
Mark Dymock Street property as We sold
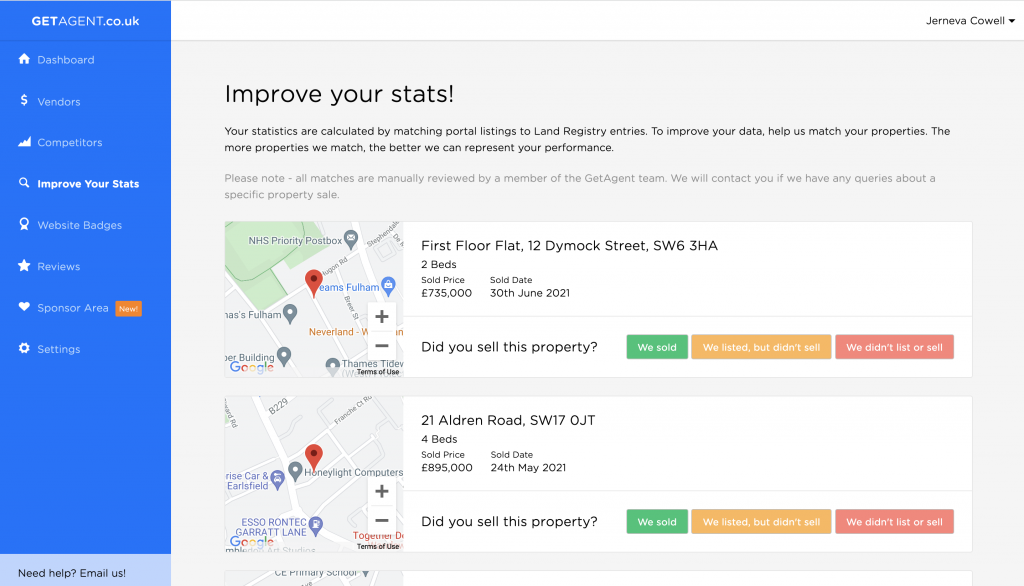pyautogui.click(x=657, y=347)
